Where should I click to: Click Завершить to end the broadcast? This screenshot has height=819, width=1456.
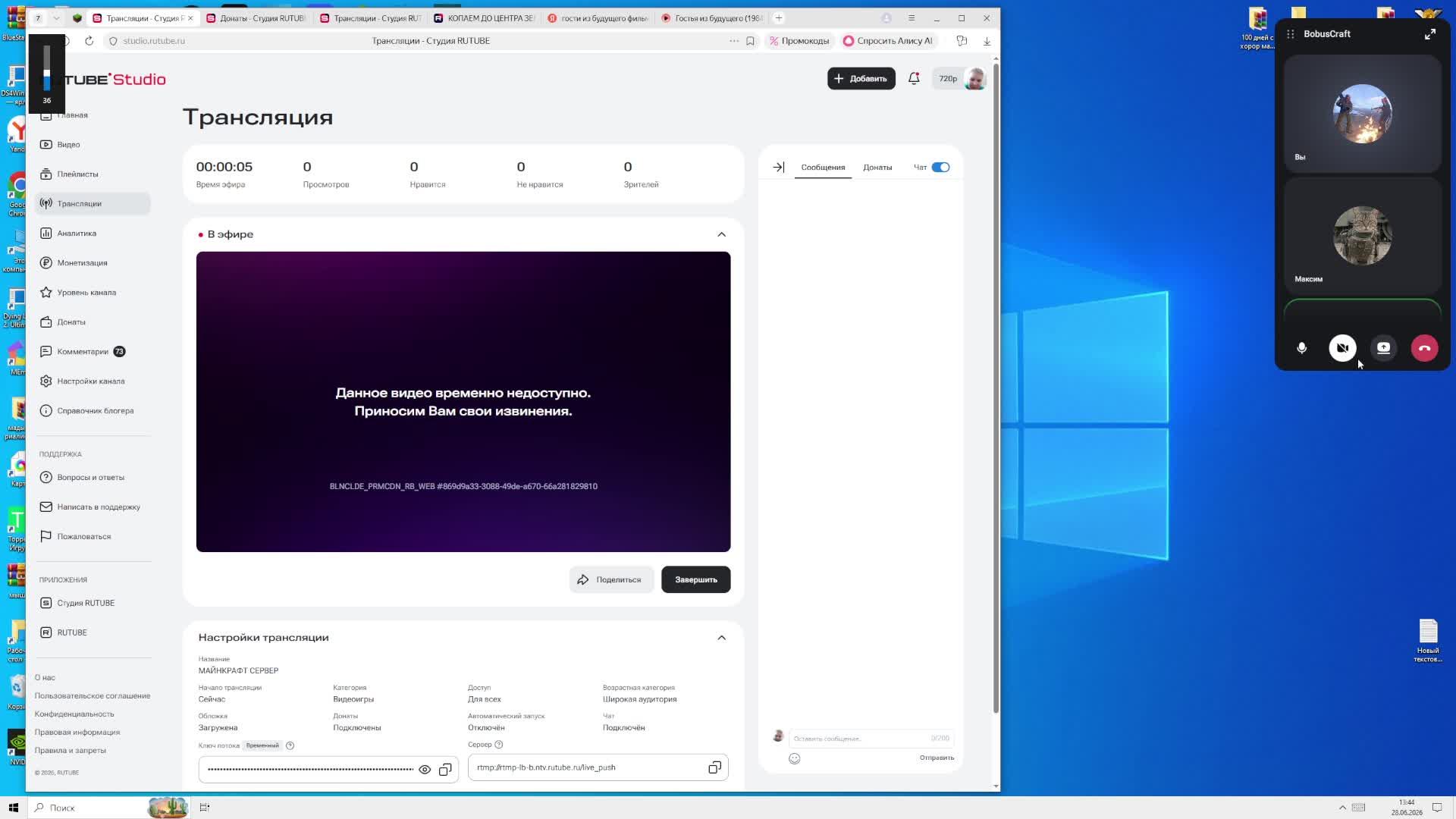pyautogui.click(x=695, y=580)
